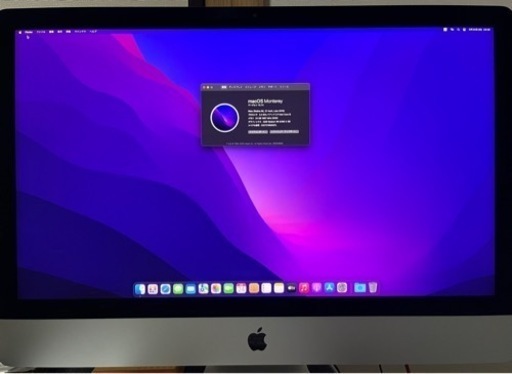The width and height of the screenshot is (512, 374).
Task: Switch to the ディスプレイ (Displays) tab
Action: pyautogui.click(x=236, y=87)
